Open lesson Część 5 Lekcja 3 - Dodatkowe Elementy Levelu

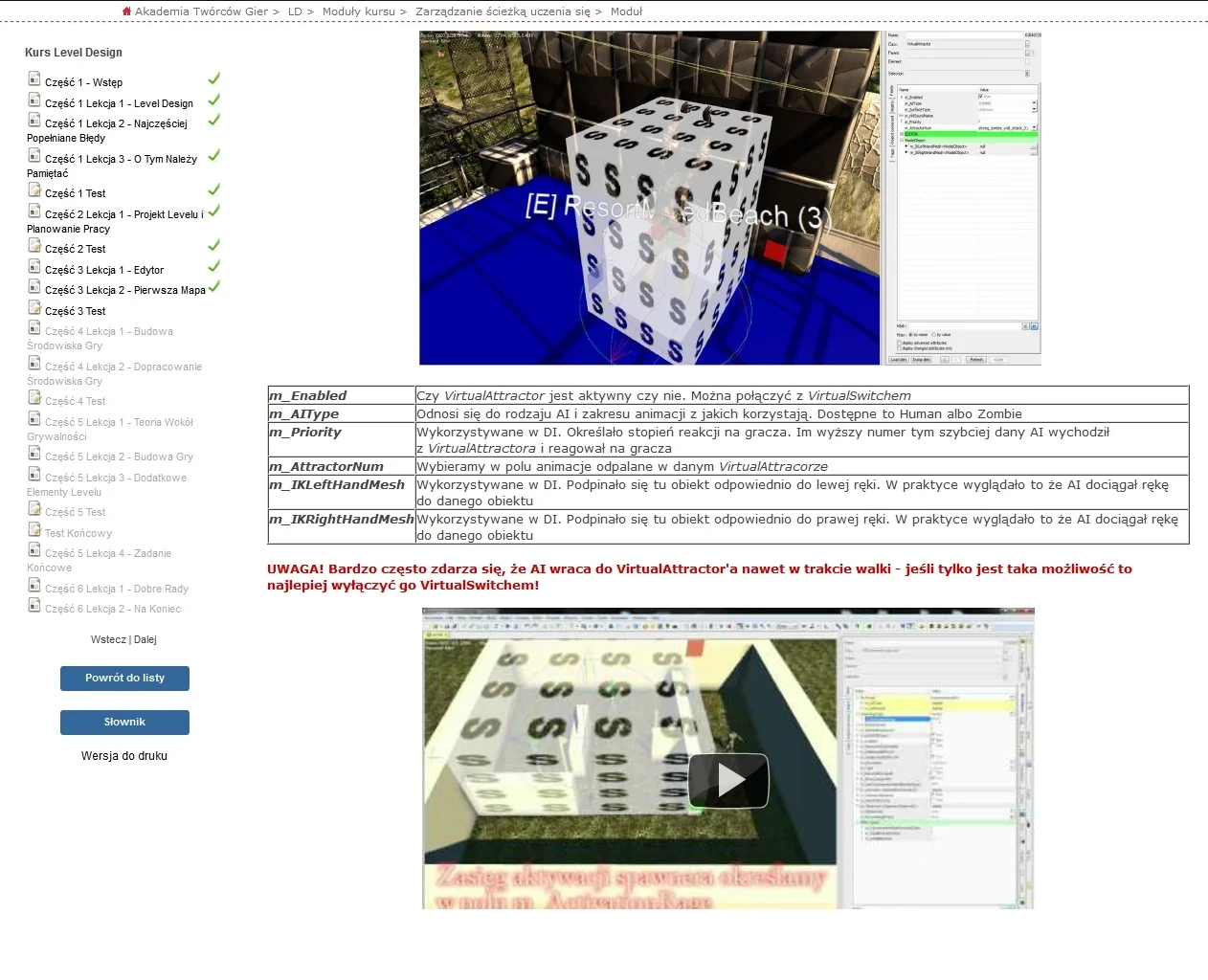(x=107, y=484)
